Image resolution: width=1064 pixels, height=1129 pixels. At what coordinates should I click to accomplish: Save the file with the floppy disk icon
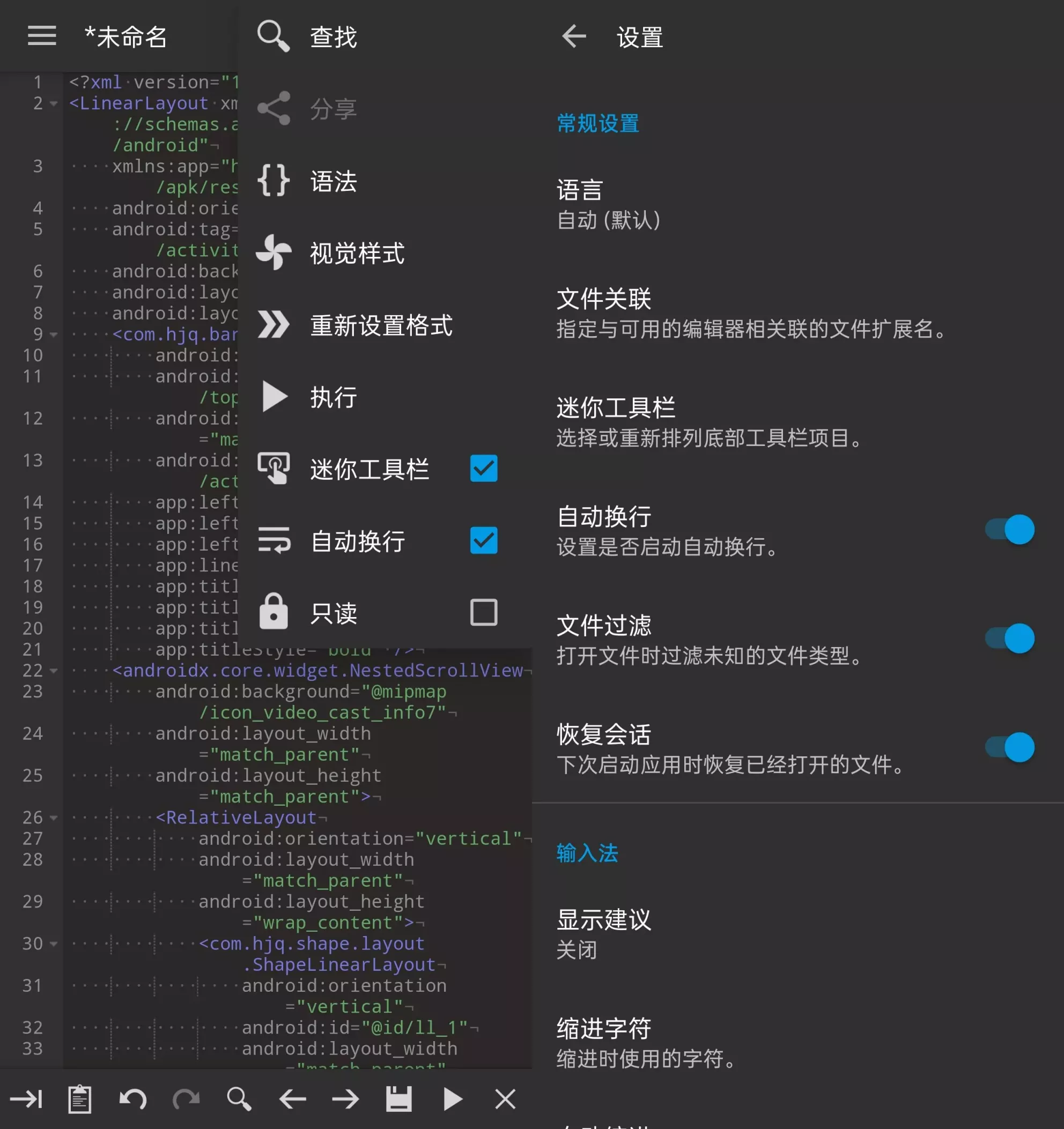(x=399, y=1099)
